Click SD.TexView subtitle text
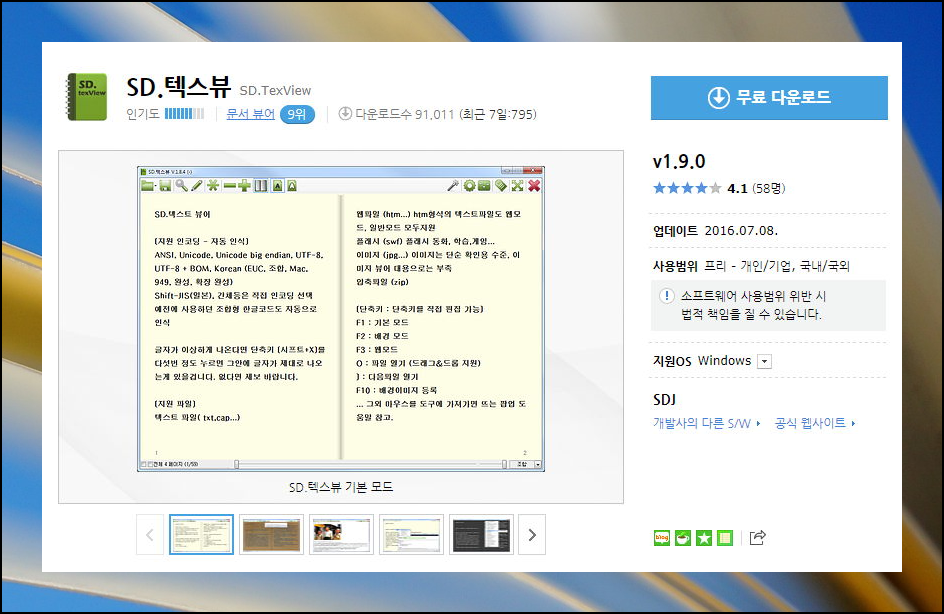 click(275, 91)
